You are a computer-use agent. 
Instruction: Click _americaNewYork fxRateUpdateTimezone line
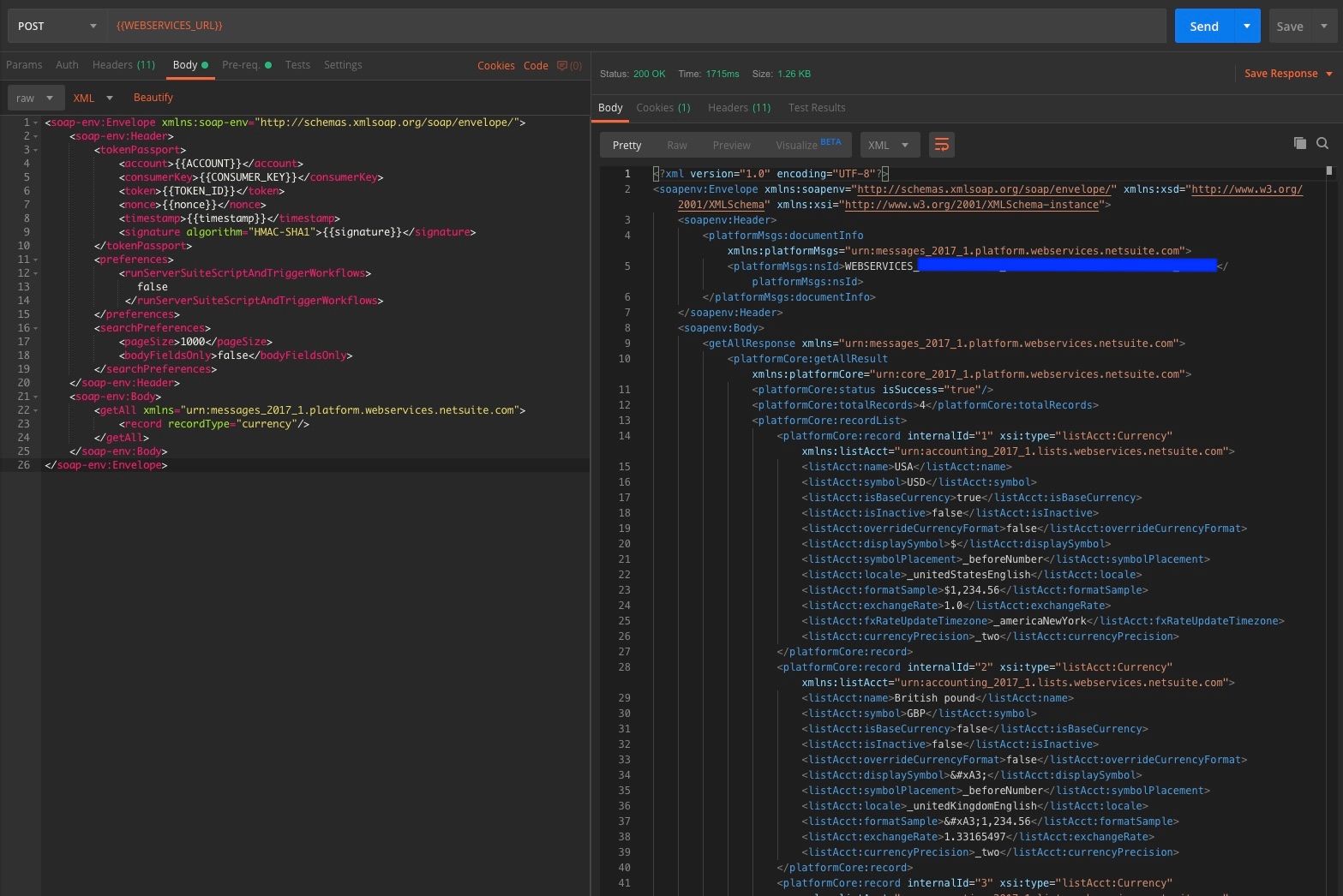[1043, 621]
